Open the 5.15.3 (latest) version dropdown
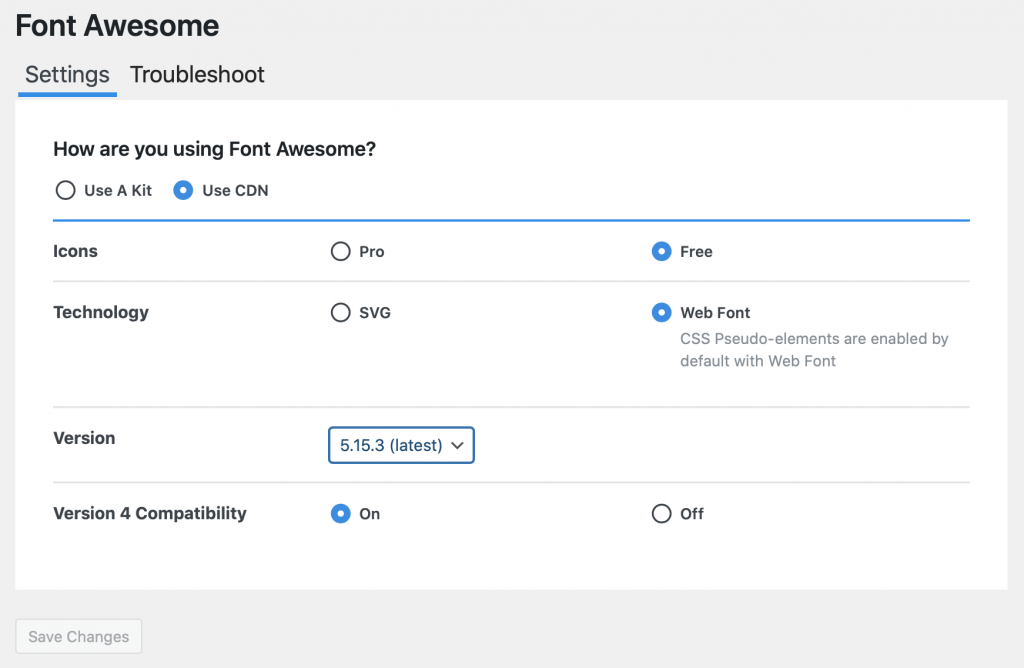The image size is (1024, 668). point(401,445)
